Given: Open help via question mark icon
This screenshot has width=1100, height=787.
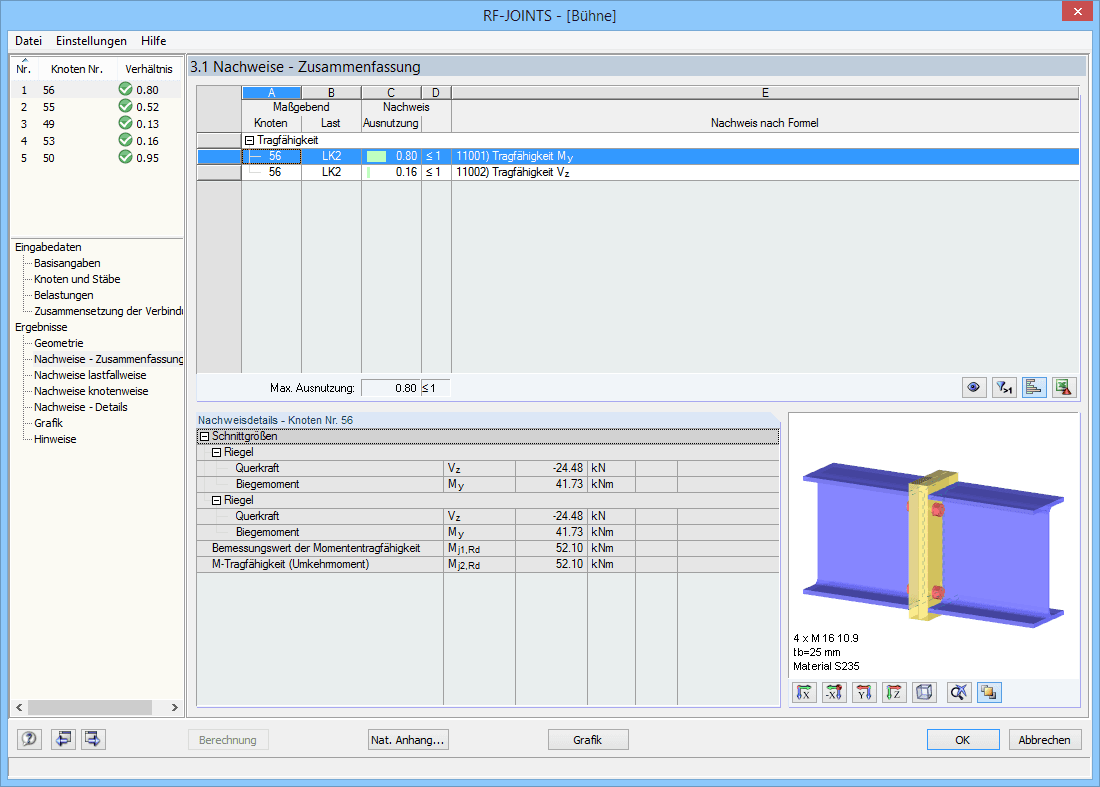Looking at the screenshot, I should pos(29,739).
